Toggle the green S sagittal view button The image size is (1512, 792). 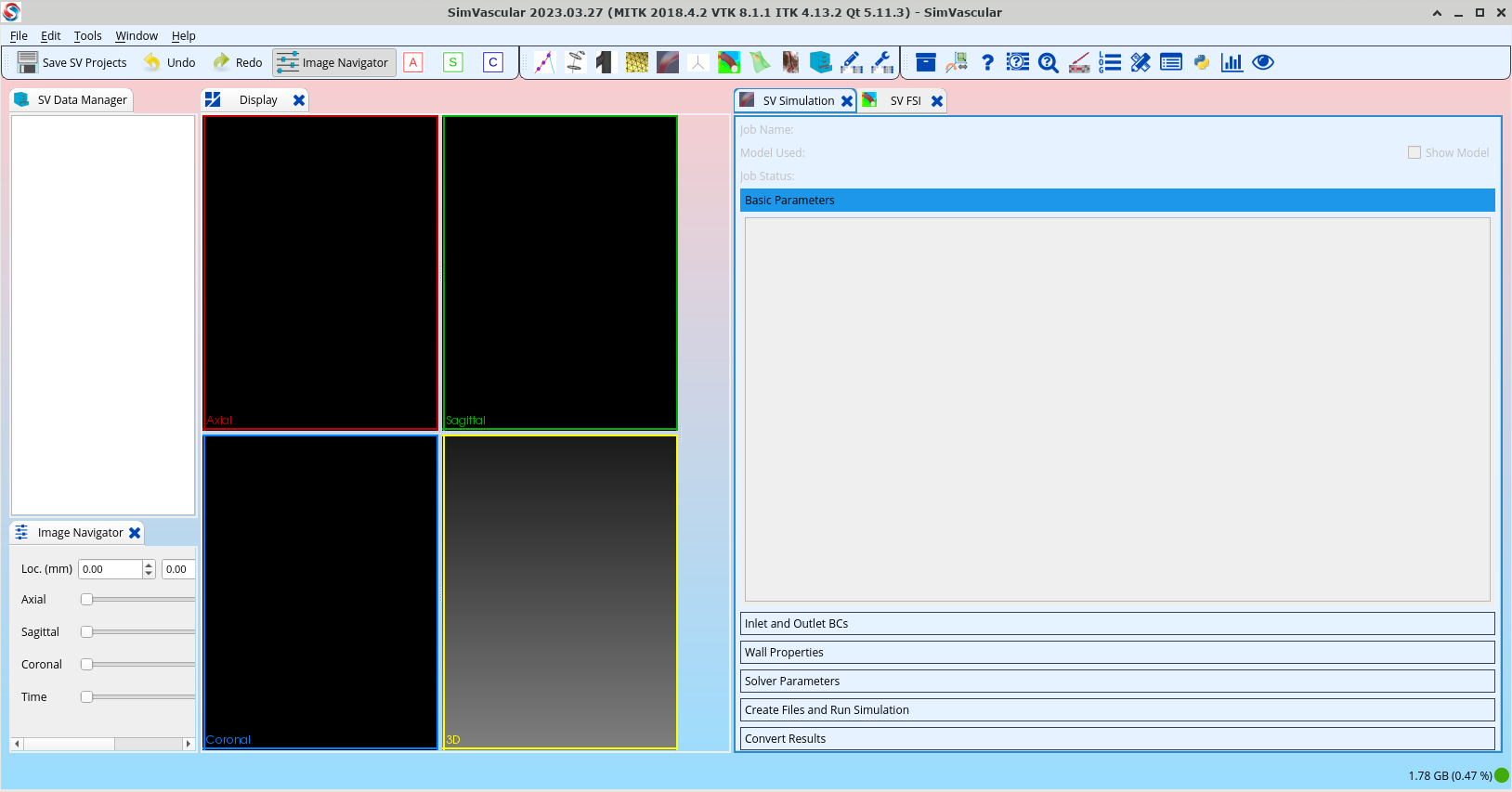(x=453, y=62)
